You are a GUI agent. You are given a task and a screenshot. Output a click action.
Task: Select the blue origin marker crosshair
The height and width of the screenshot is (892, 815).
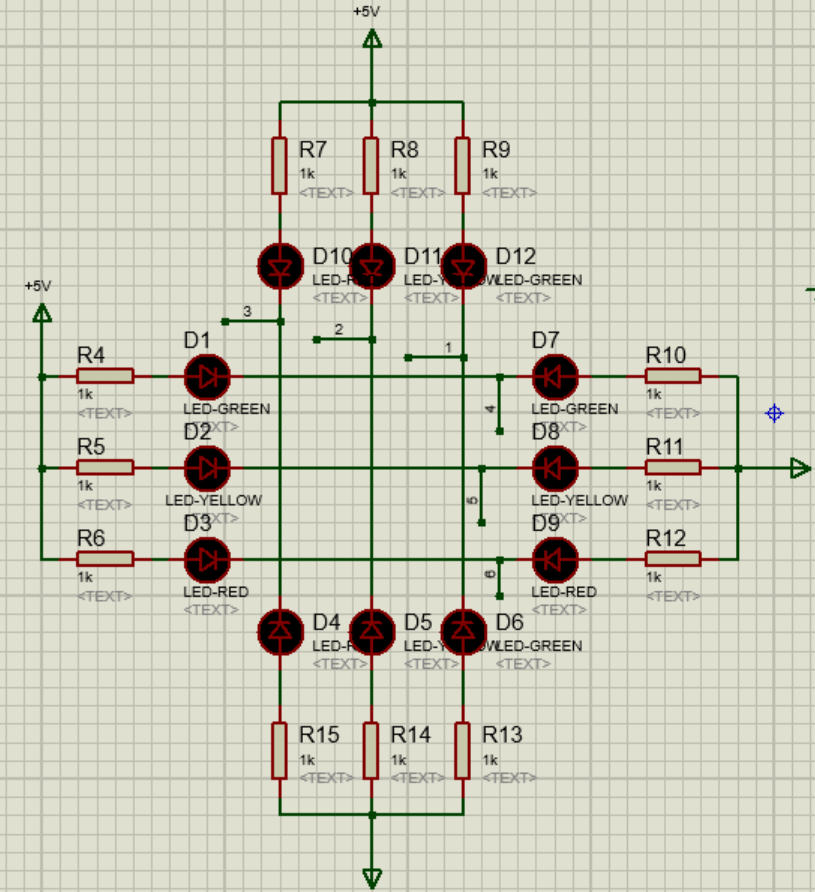774,413
